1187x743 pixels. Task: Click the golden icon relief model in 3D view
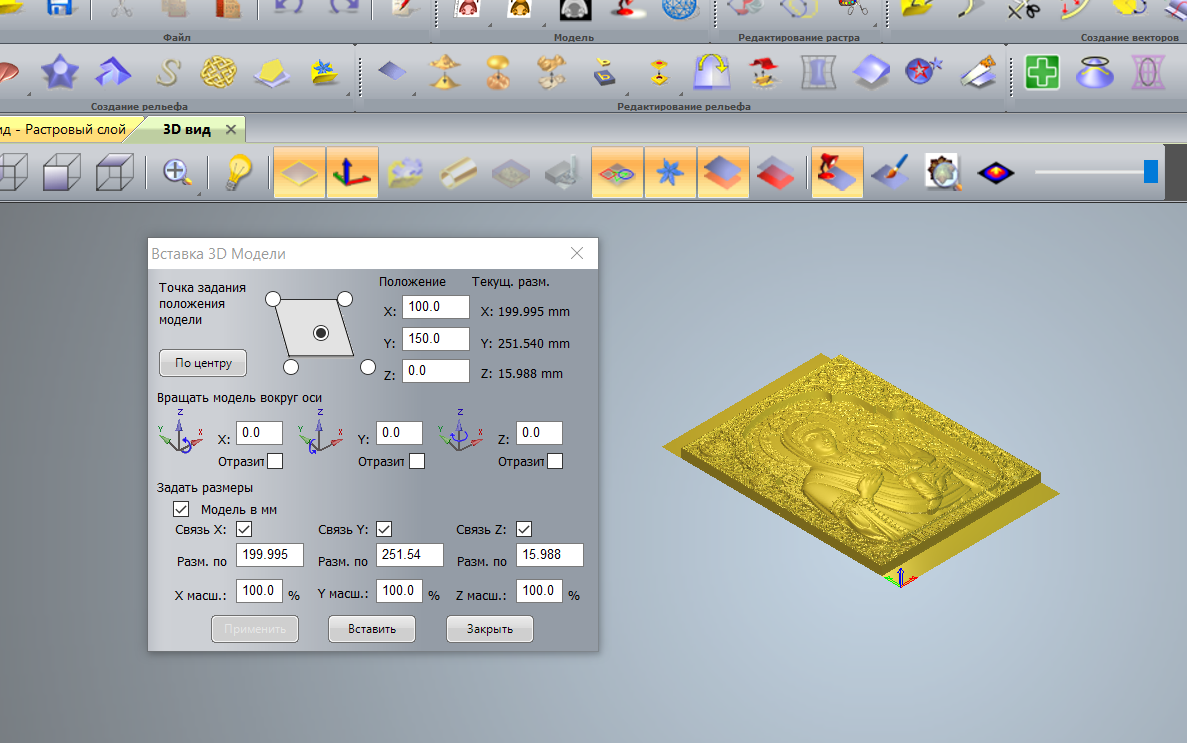click(861, 466)
